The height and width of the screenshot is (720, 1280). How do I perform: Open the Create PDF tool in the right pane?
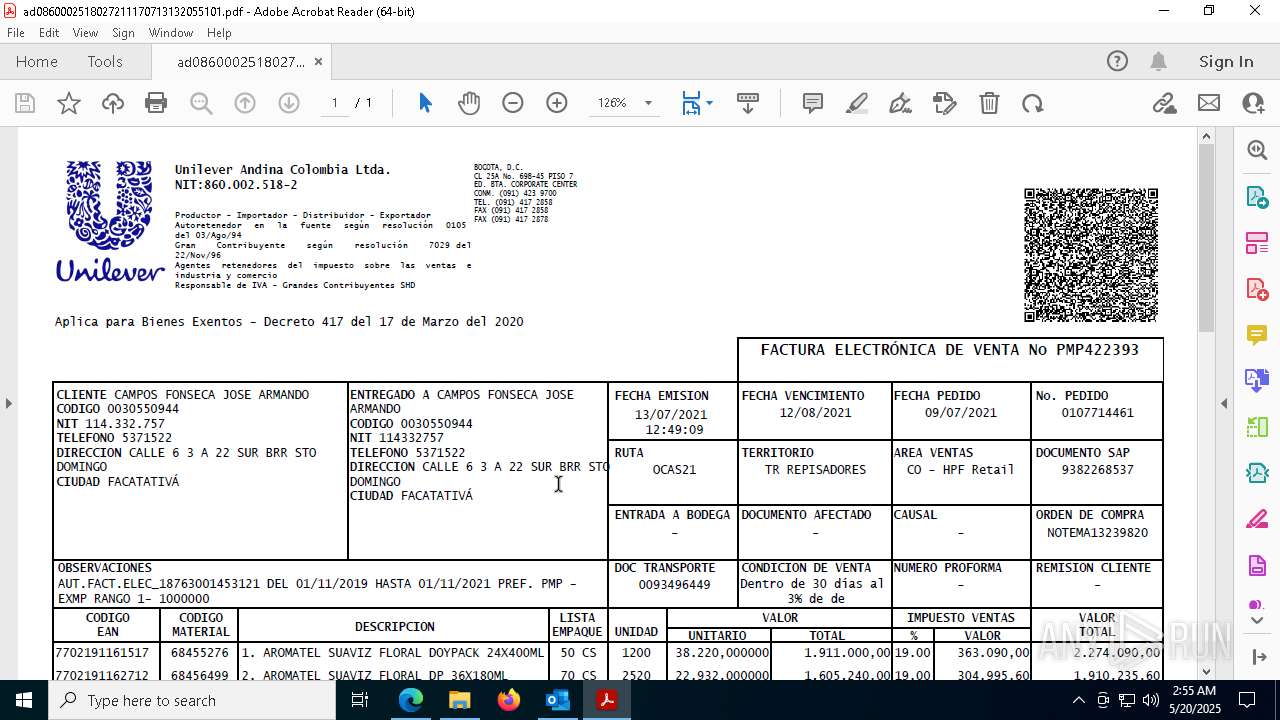pyautogui.click(x=1257, y=289)
